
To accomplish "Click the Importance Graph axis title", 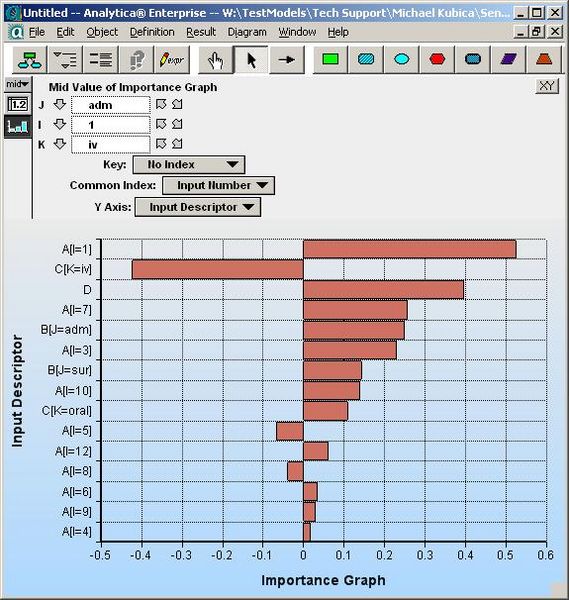I will 323,580.
